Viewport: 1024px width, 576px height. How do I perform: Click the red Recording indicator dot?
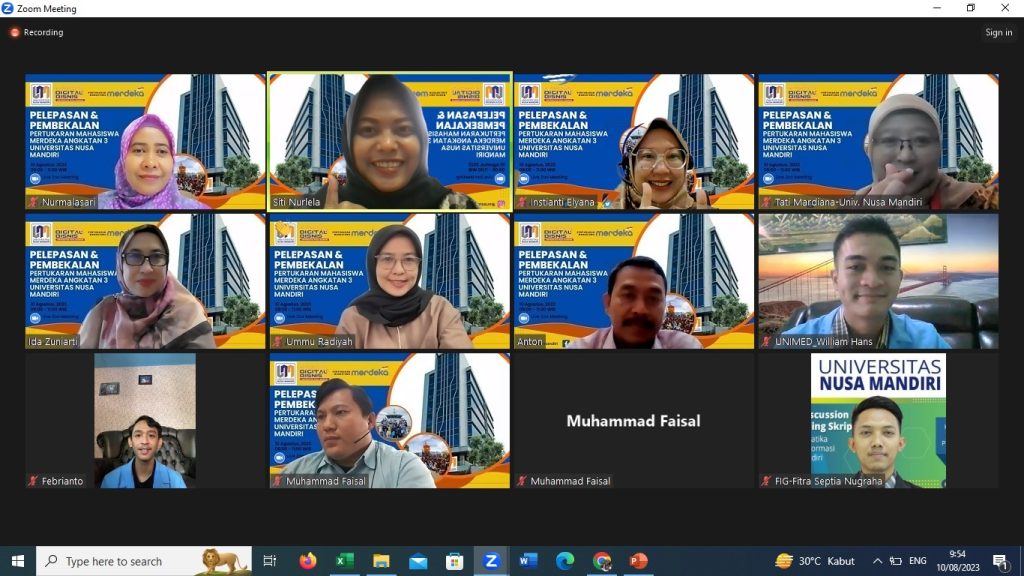[14, 33]
